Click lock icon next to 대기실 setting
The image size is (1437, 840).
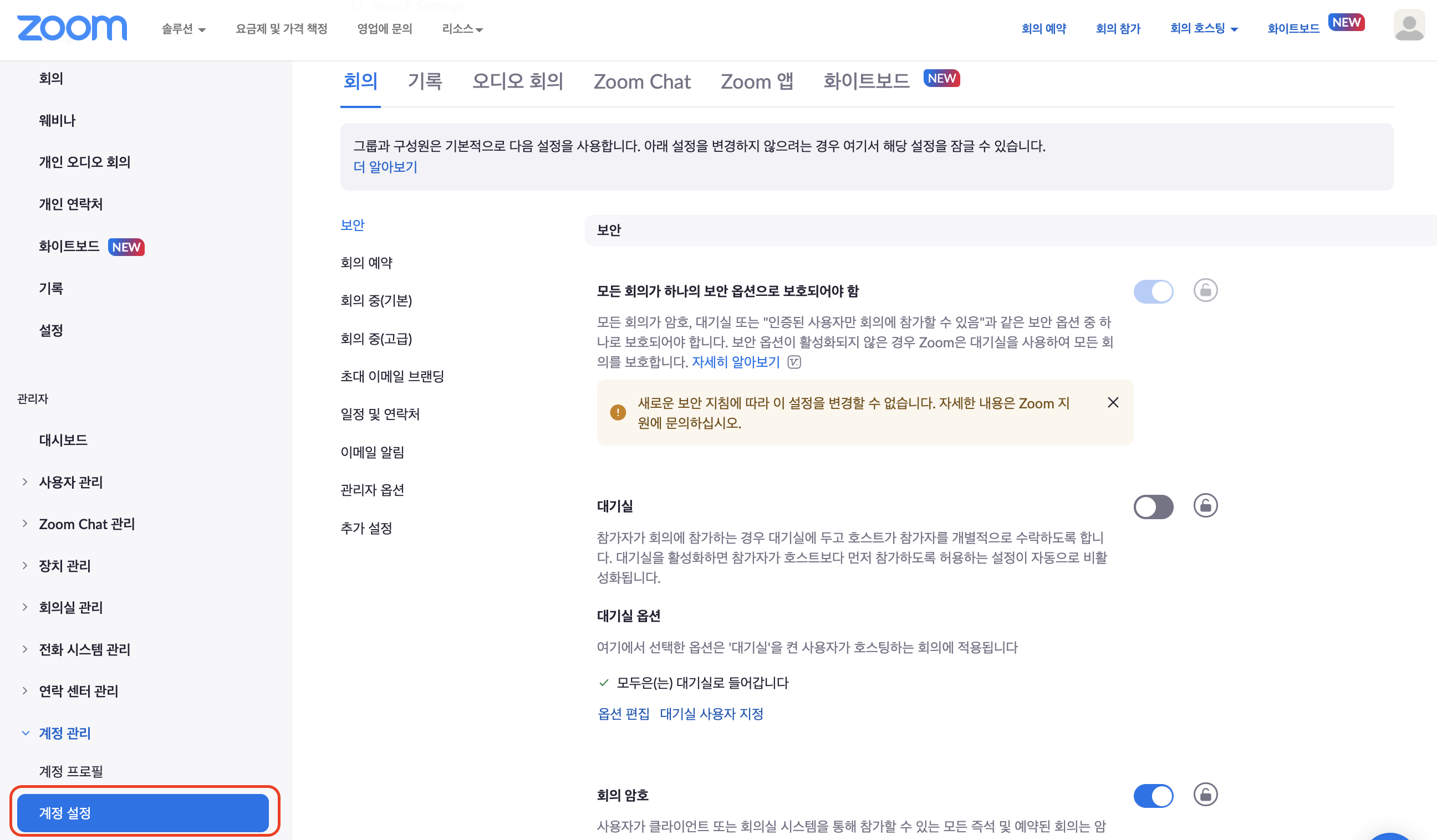click(1205, 505)
